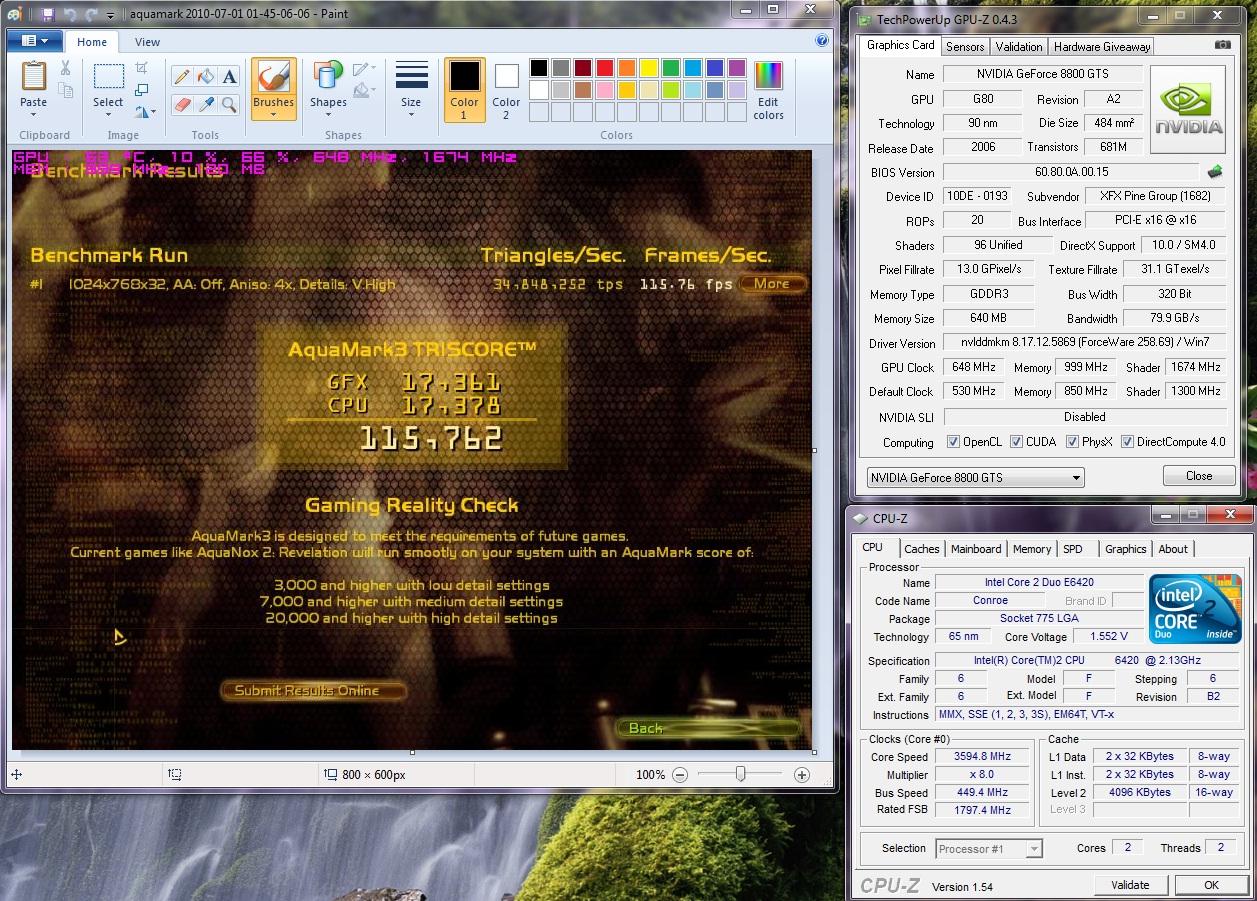Viewport: 1257px width, 901px height.
Task: Select the Pencil tool
Action: pos(182,77)
